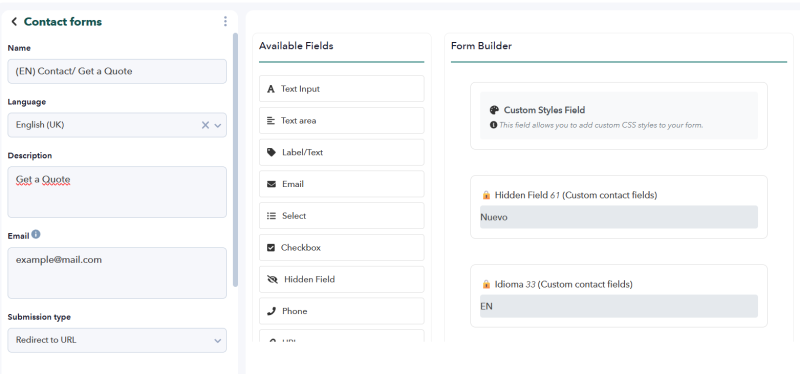Viewport: 800px width, 374px height.
Task: Click the Text Input letter icon
Action: tap(270, 89)
